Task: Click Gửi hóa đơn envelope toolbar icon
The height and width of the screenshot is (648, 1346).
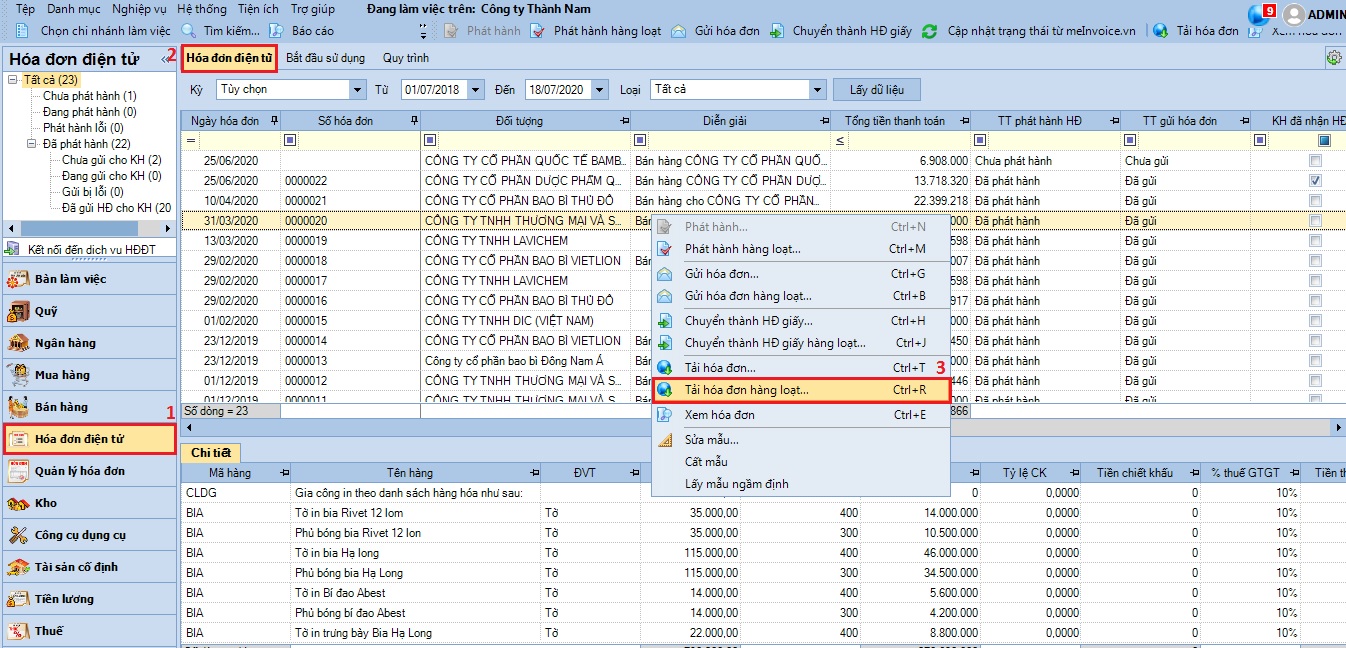Action: tap(678, 31)
